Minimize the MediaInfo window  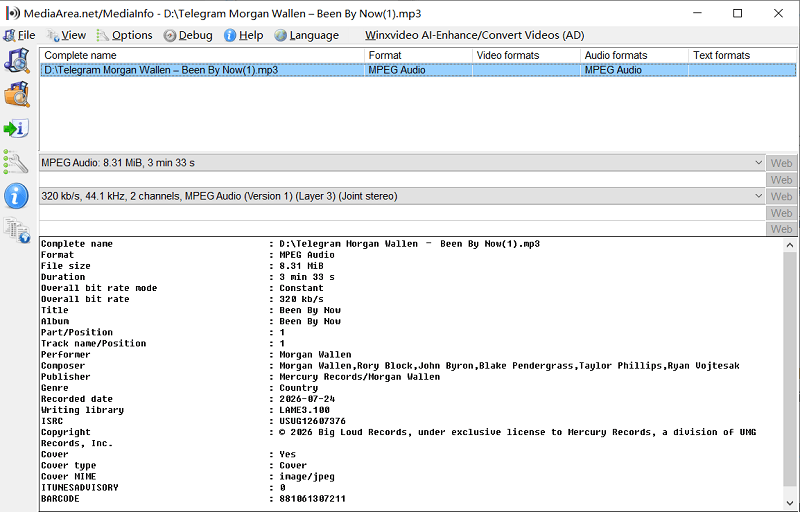point(696,13)
